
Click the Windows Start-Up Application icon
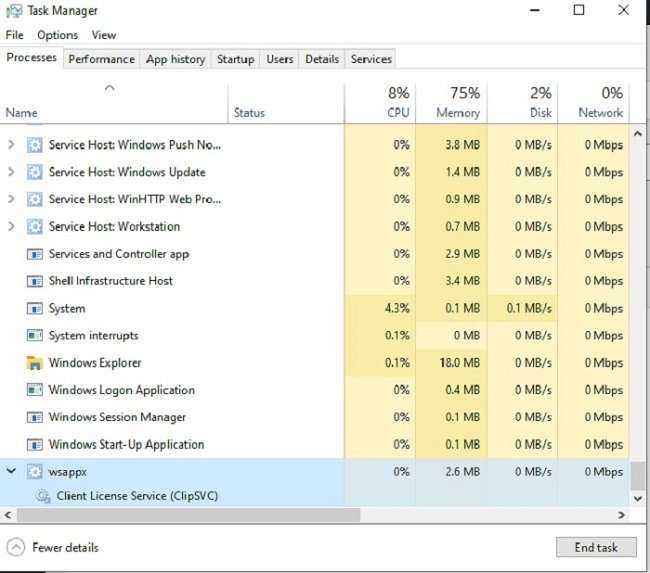(x=34, y=444)
